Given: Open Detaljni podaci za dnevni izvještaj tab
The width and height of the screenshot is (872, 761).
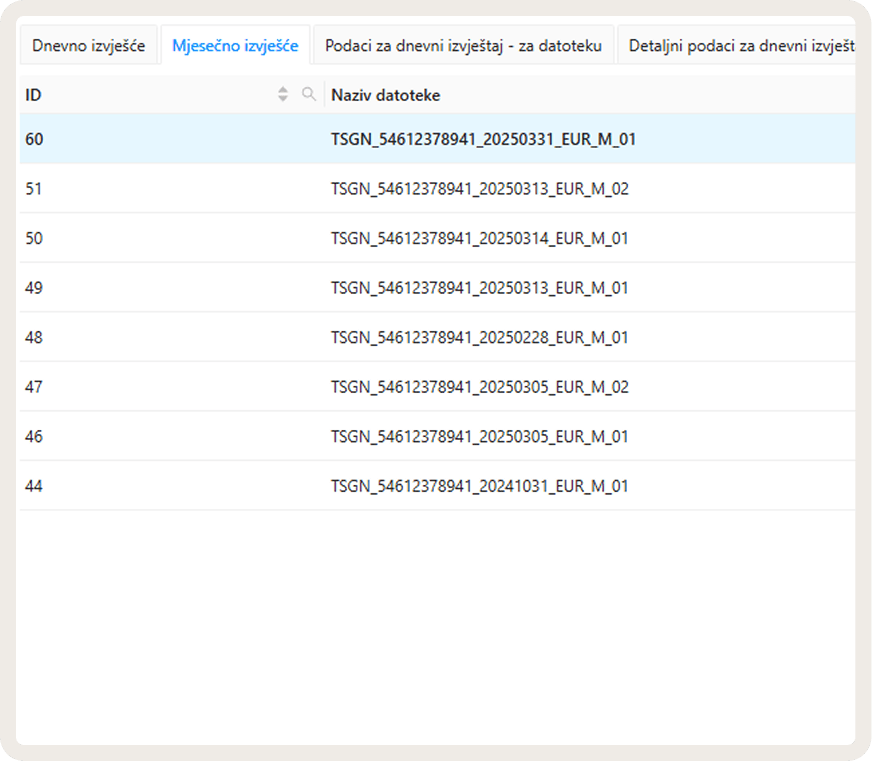Looking at the screenshot, I should pyautogui.click(x=736, y=45).
